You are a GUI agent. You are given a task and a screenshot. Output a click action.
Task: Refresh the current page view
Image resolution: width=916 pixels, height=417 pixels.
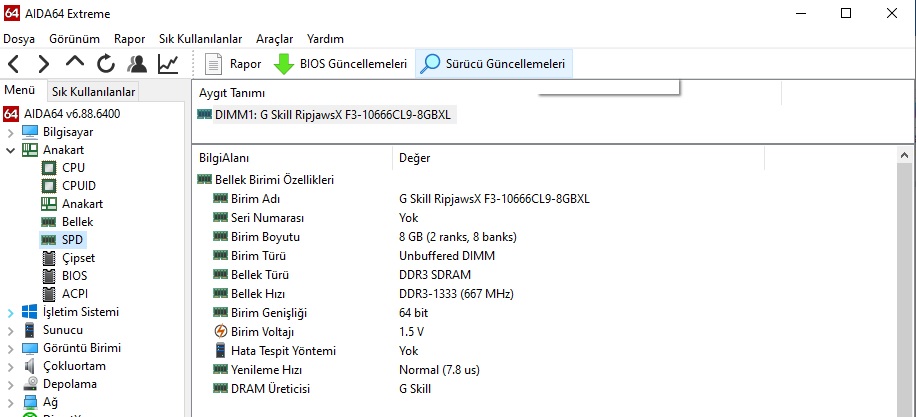tap(106, 64)
